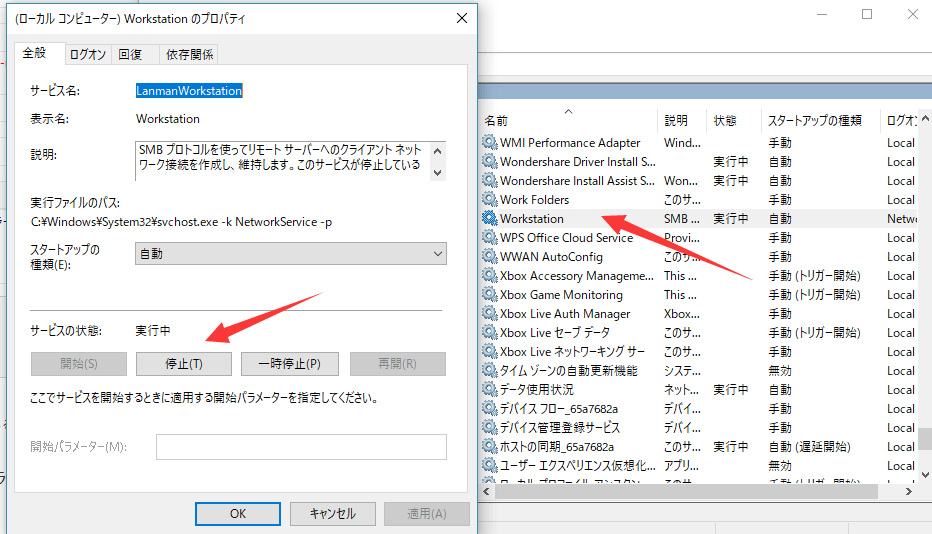
Task: Select the データ使用状況 service name
Action: coord(537,389)
